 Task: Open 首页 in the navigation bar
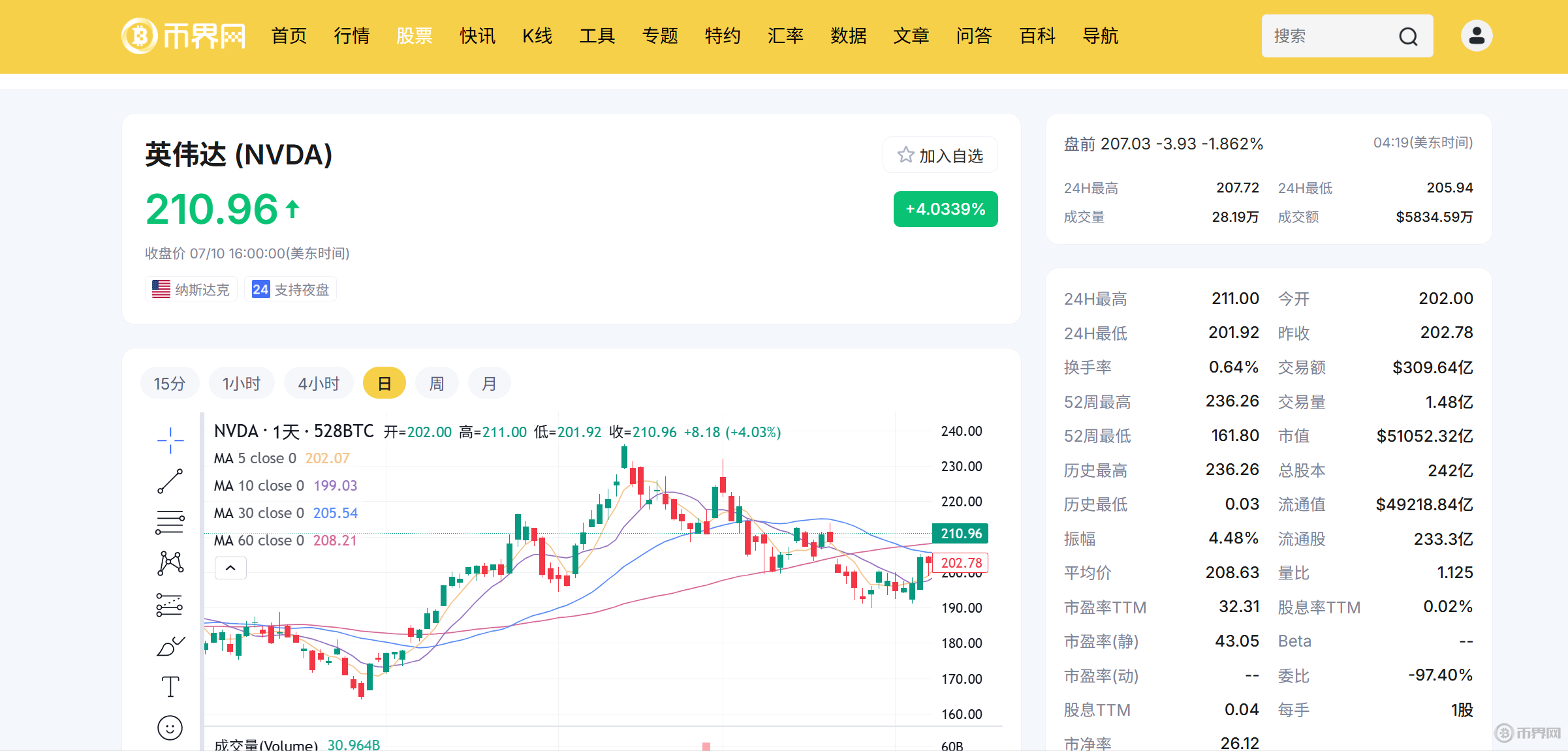coord(289,36)
